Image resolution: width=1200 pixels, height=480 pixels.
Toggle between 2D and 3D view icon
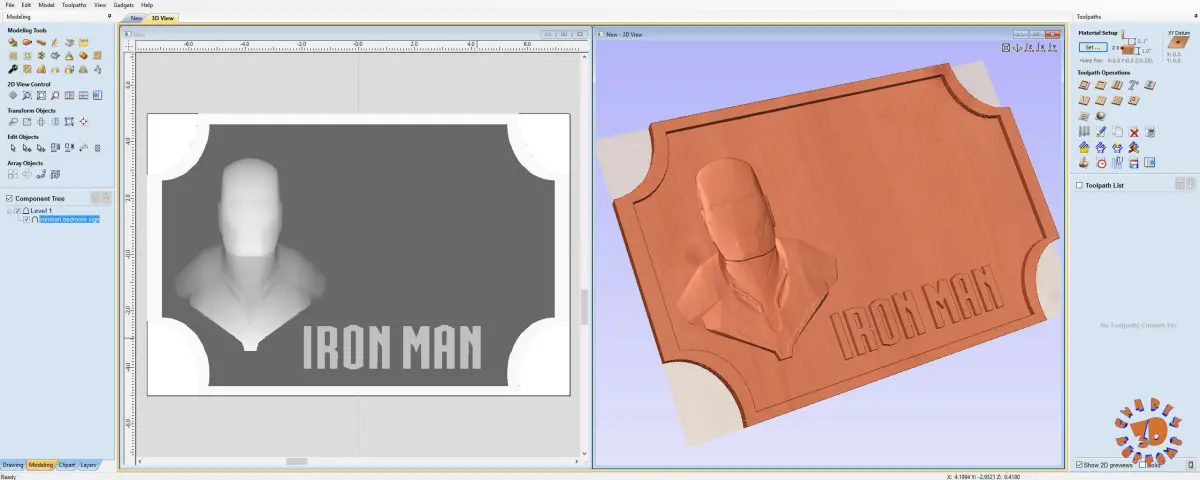pyautogui.click(x=97, y=95)
